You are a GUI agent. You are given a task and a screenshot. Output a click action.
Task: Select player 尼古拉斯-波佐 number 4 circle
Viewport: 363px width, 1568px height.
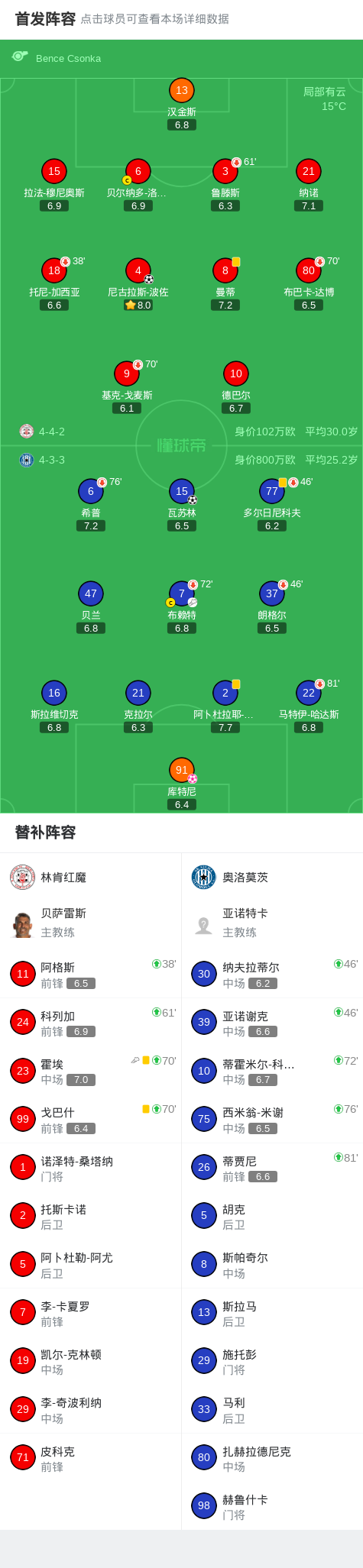[138, 270]
